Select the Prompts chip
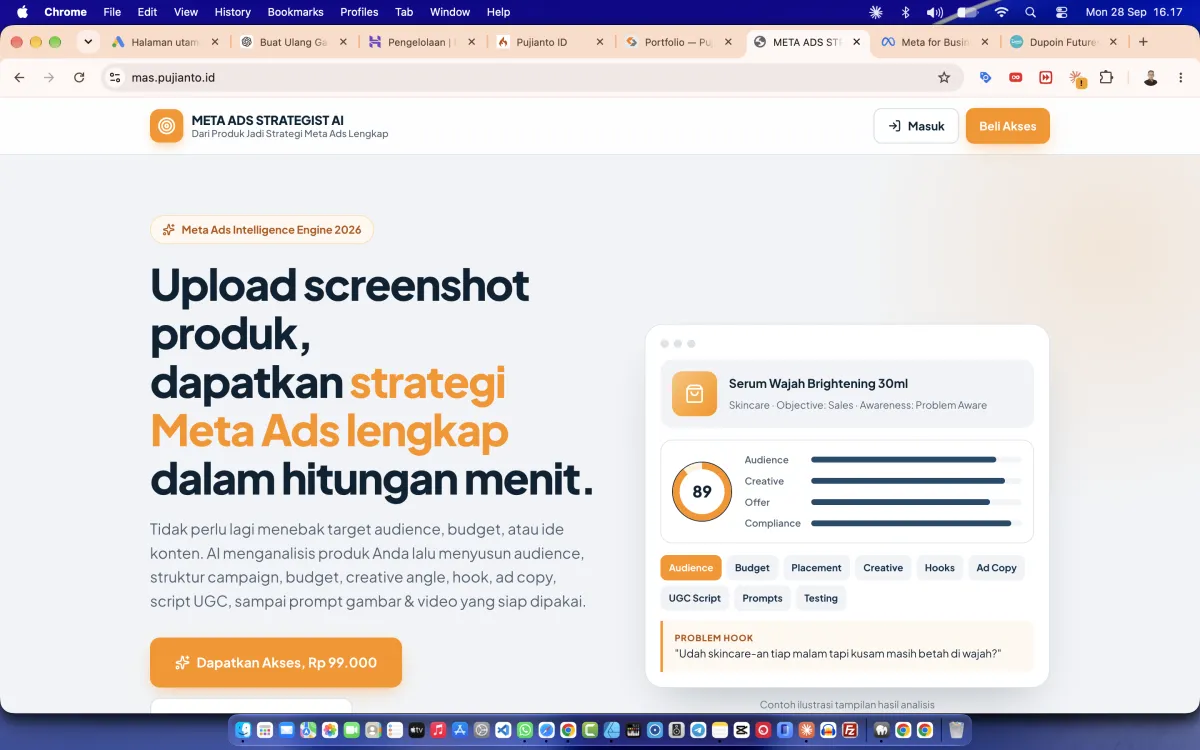The height and width of the screenshot is (750, 1200). tap(763, 598)
